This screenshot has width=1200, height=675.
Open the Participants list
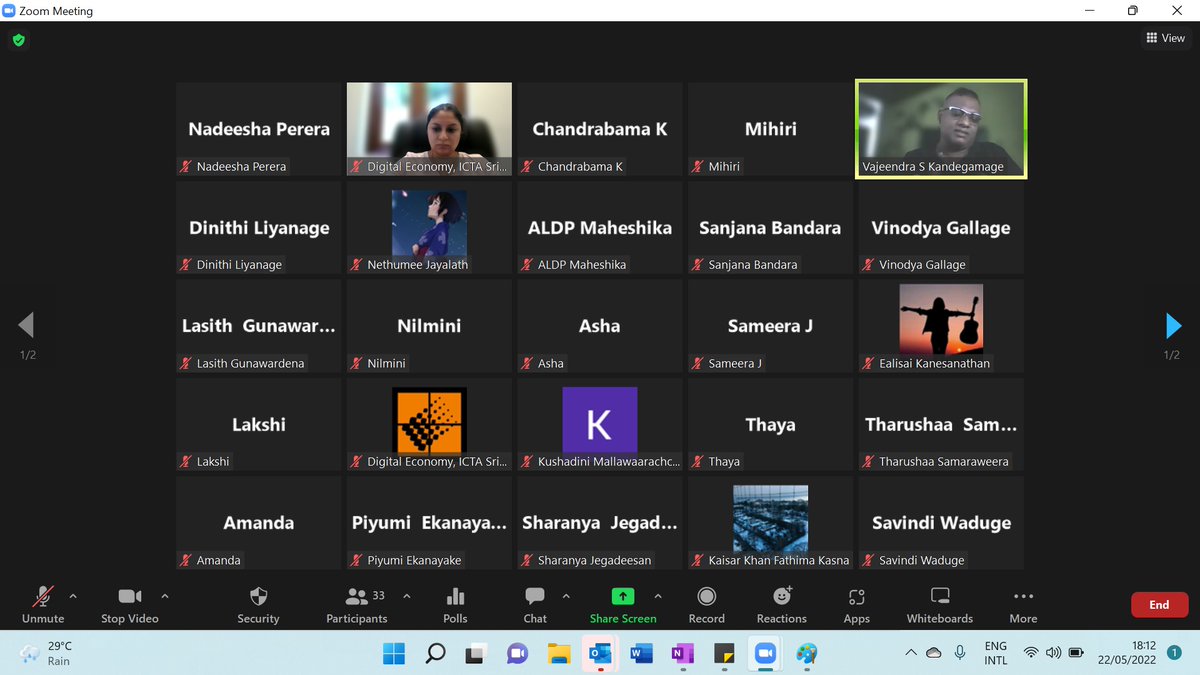click(357, 605)
